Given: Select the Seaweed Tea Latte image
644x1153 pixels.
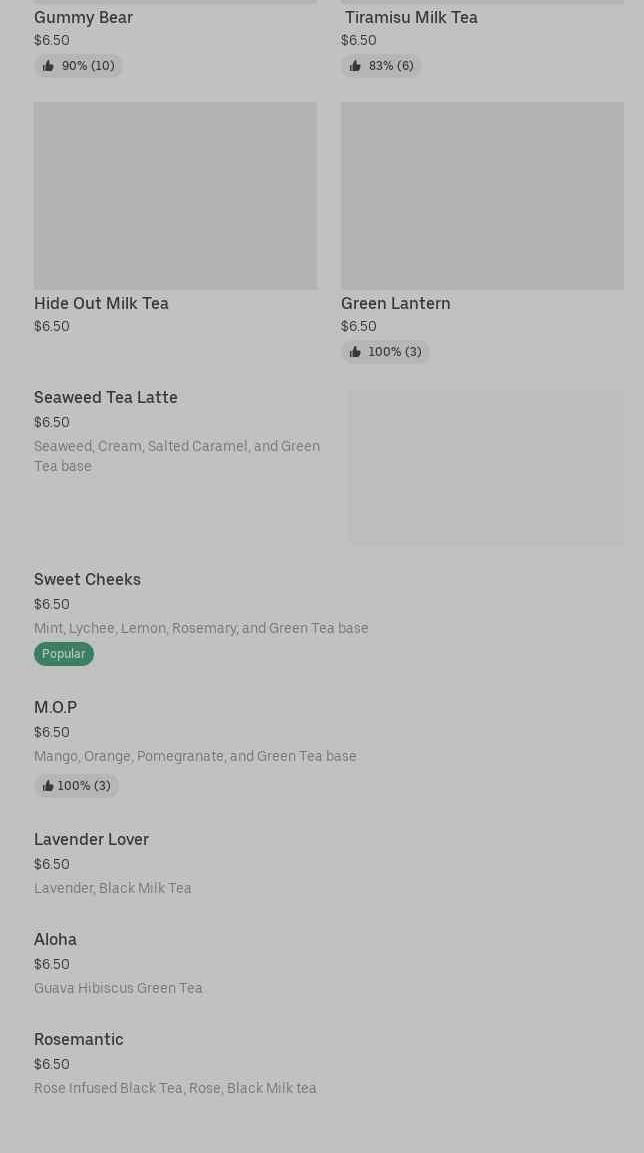Looking at the screenshot, I should (485, 467).
